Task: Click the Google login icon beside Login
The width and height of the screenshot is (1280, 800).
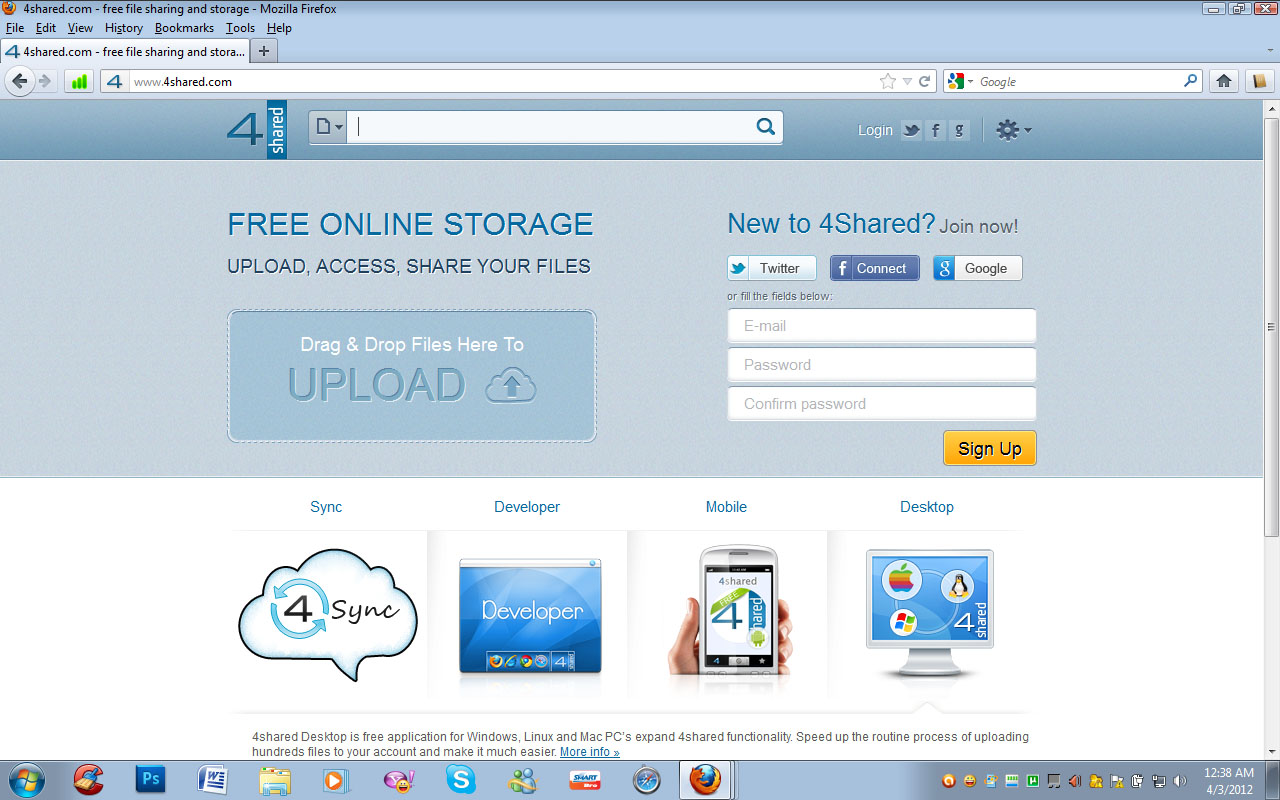Action: point(959,130)
